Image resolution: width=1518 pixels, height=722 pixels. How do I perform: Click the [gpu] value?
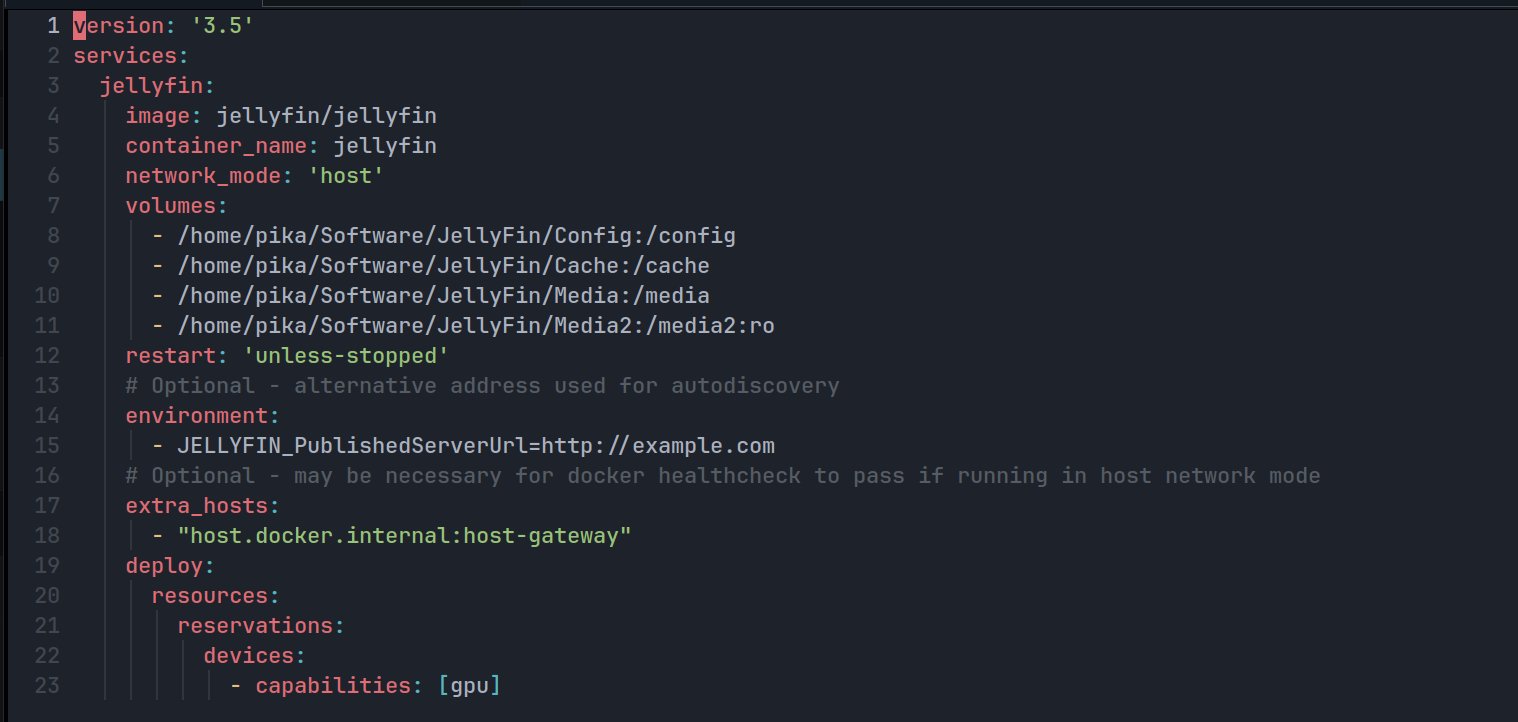pyautogui.click(x=469, y=686)
